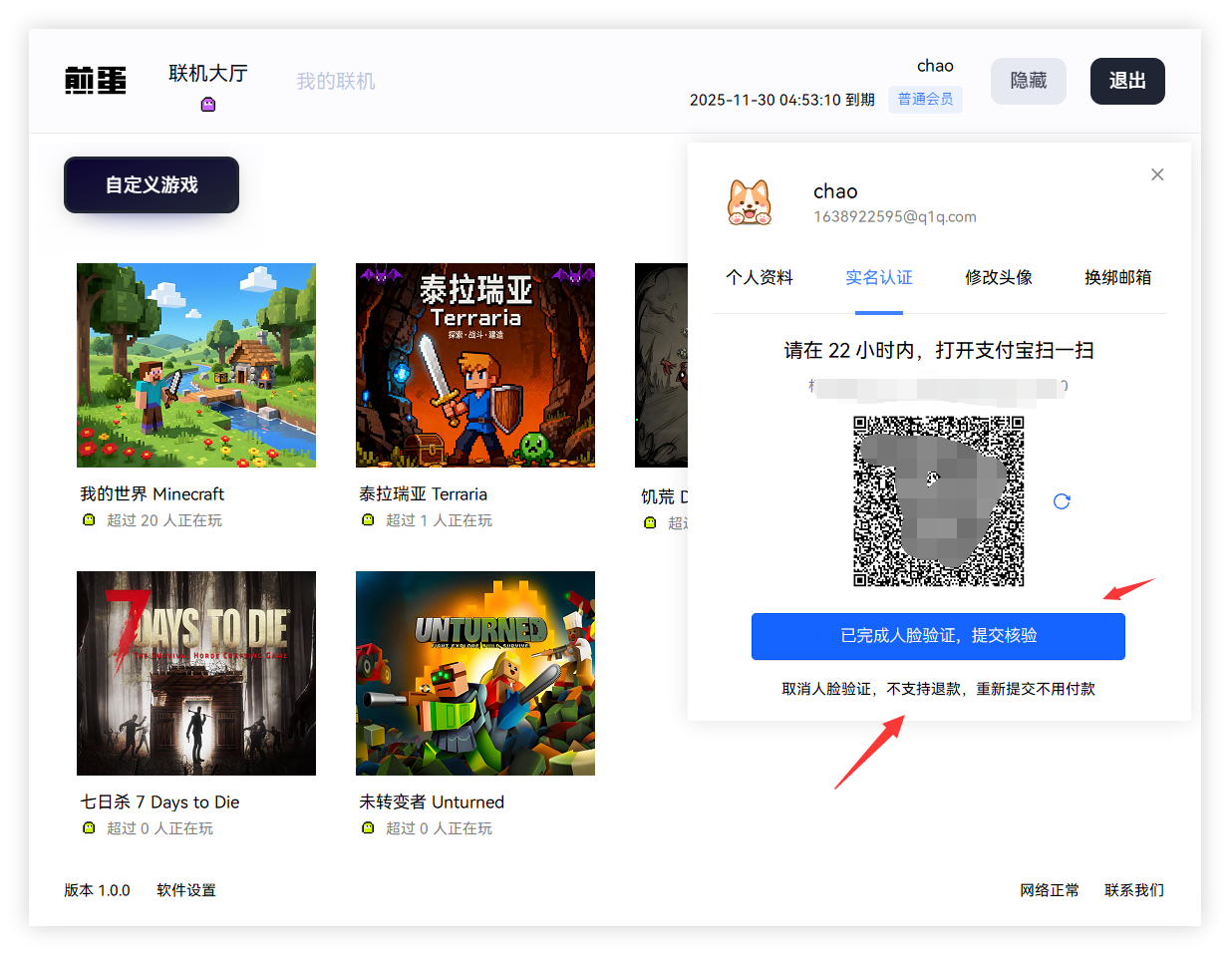Click player count icon under Unturned
Screen dimensions: 1232x957
tap(368, 828)
